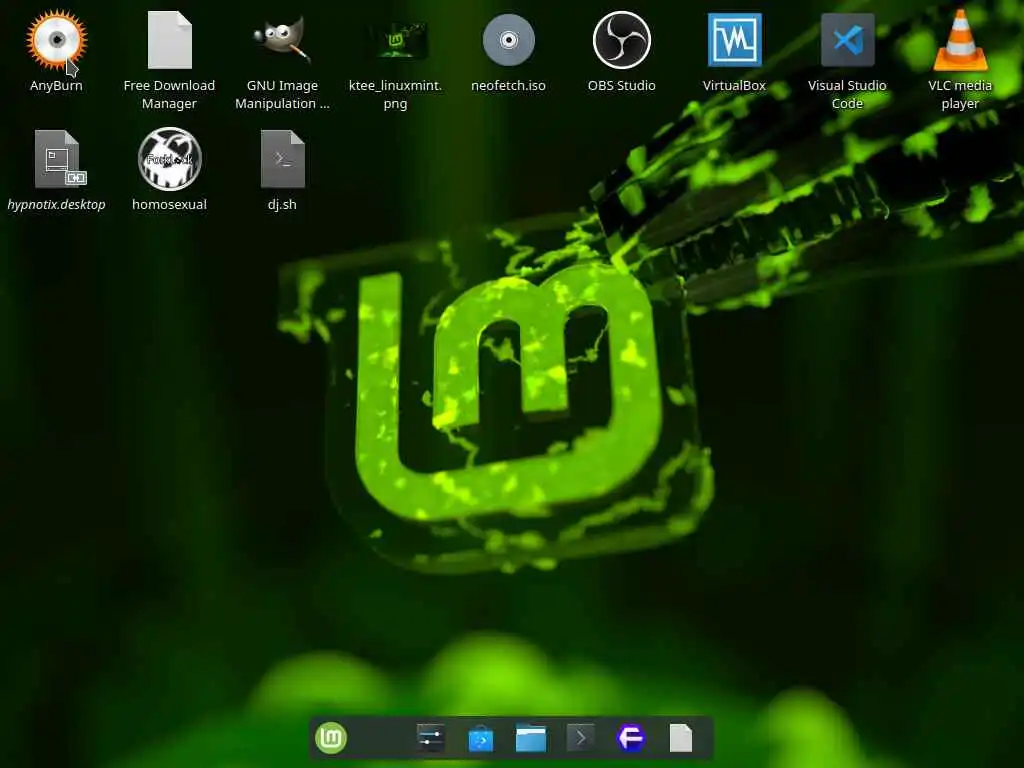Click the homosexual skull desktop icon

pos(169,159)
